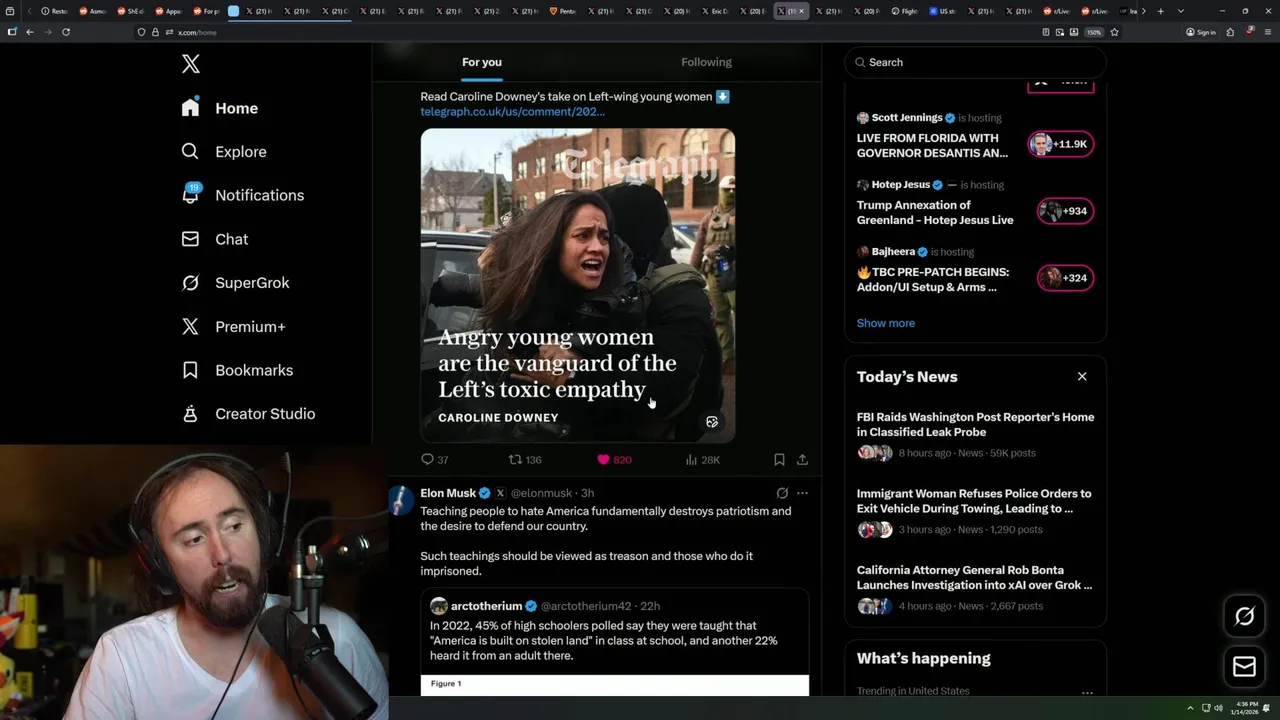Open the volume icon in system tray
The height and width of the screenshot is (720, 1280).
click(1218, 708)
